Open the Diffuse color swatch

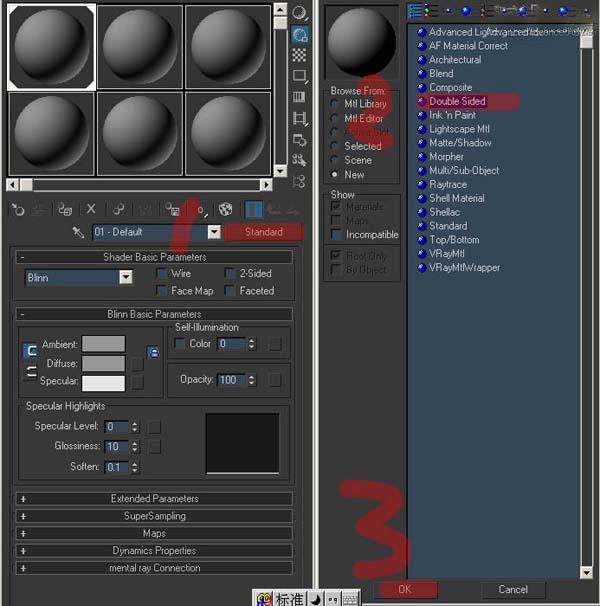[104, 364]
